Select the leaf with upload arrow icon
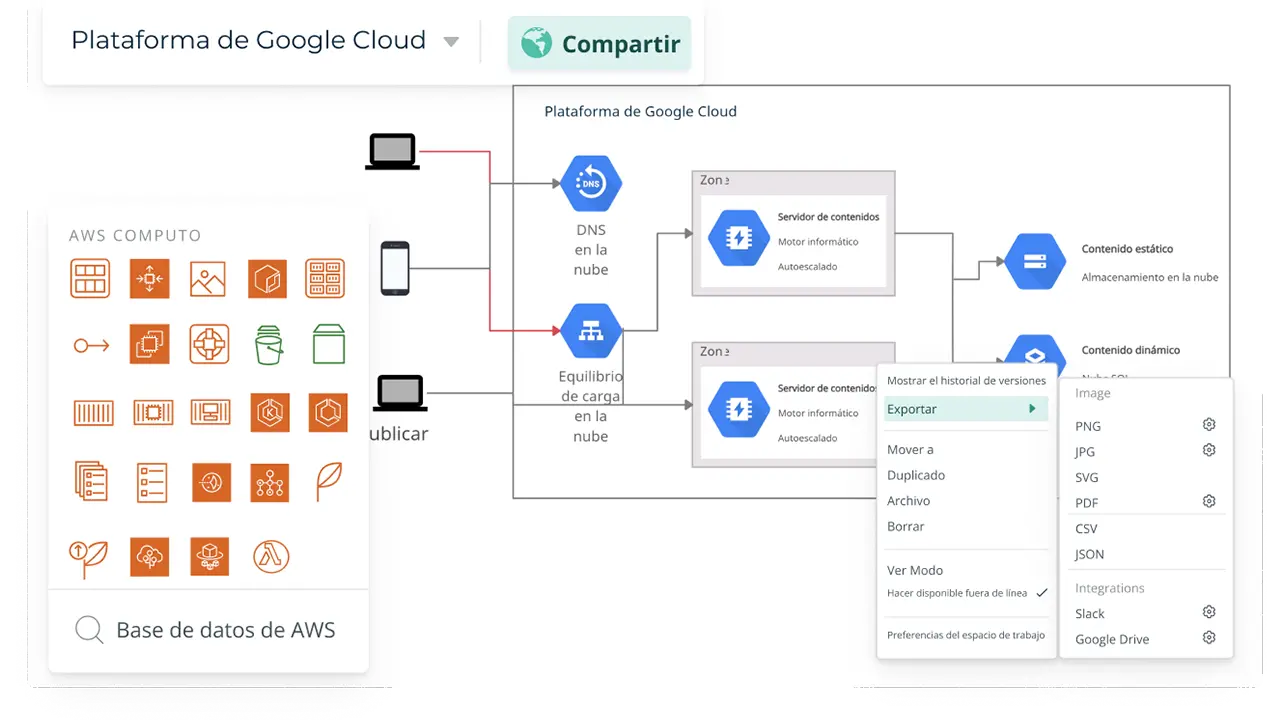This screenshot has width=1280, height=720. (x=88, y=558)
